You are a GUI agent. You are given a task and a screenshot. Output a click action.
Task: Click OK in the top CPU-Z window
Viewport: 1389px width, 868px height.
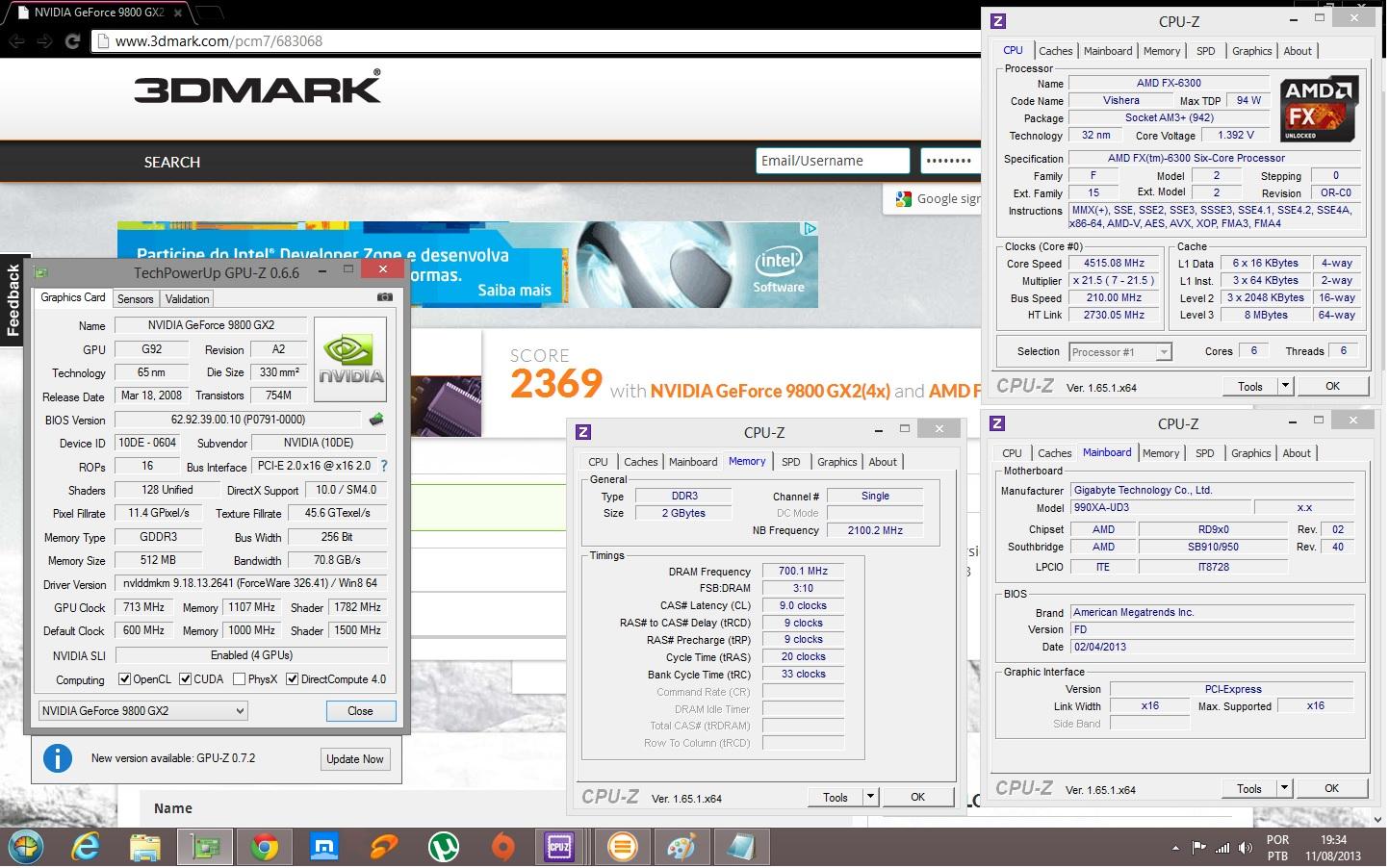1332,386
